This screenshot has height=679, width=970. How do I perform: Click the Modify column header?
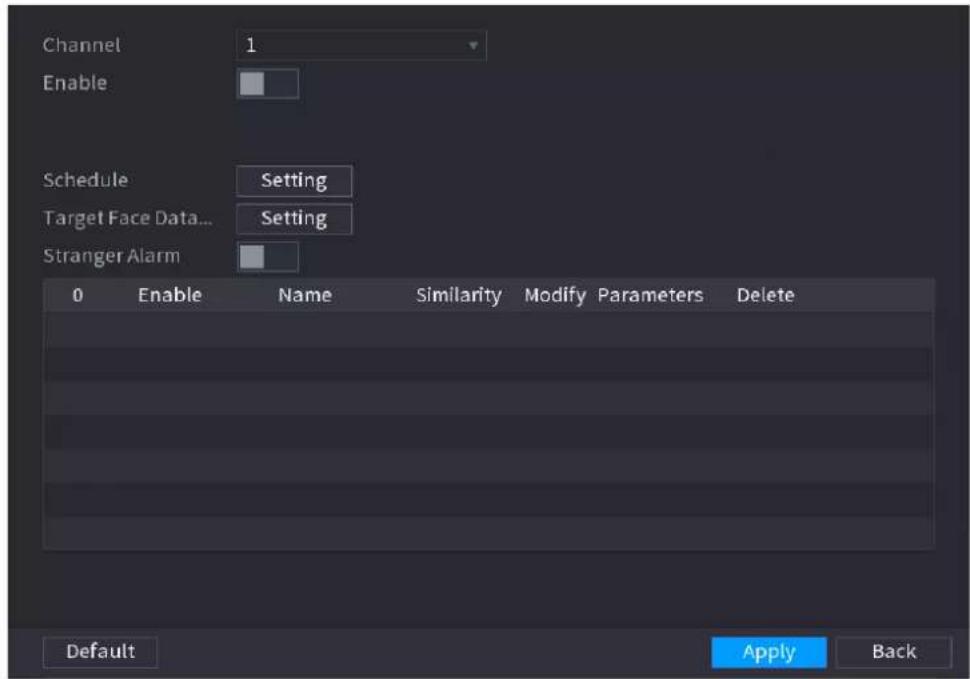click(555, 296)
